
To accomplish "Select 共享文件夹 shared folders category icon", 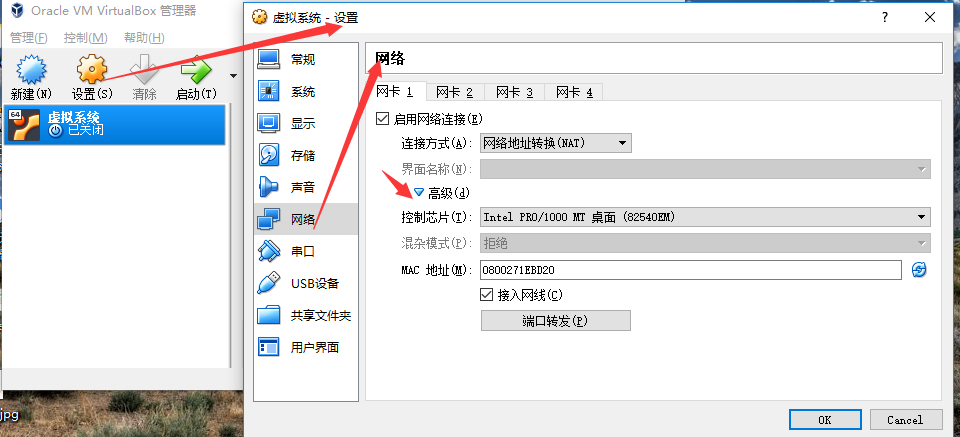I will tap(268, 316).
